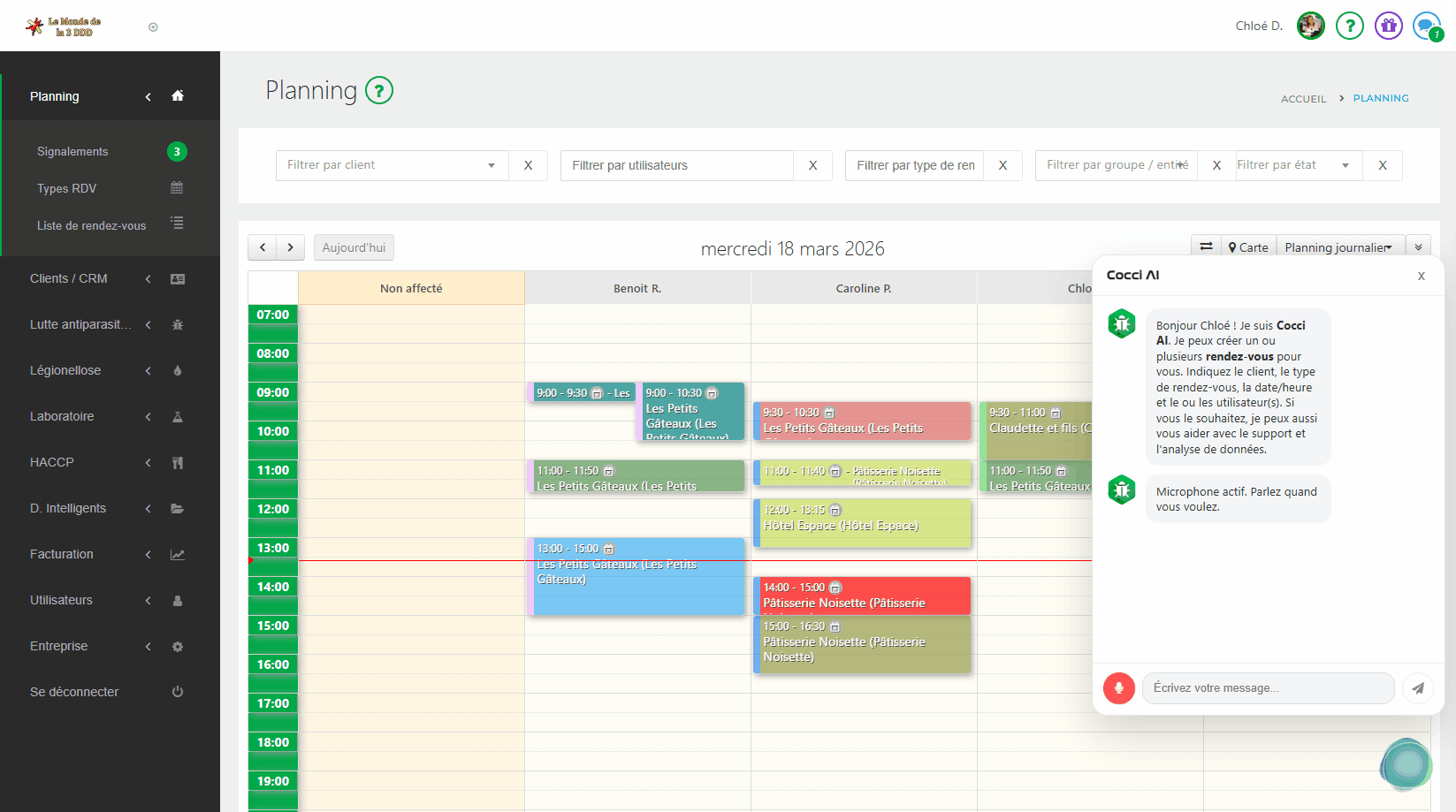Click the help icon next to Planning title
Viewport: 1456px width, 812px height.
(379, 90)
